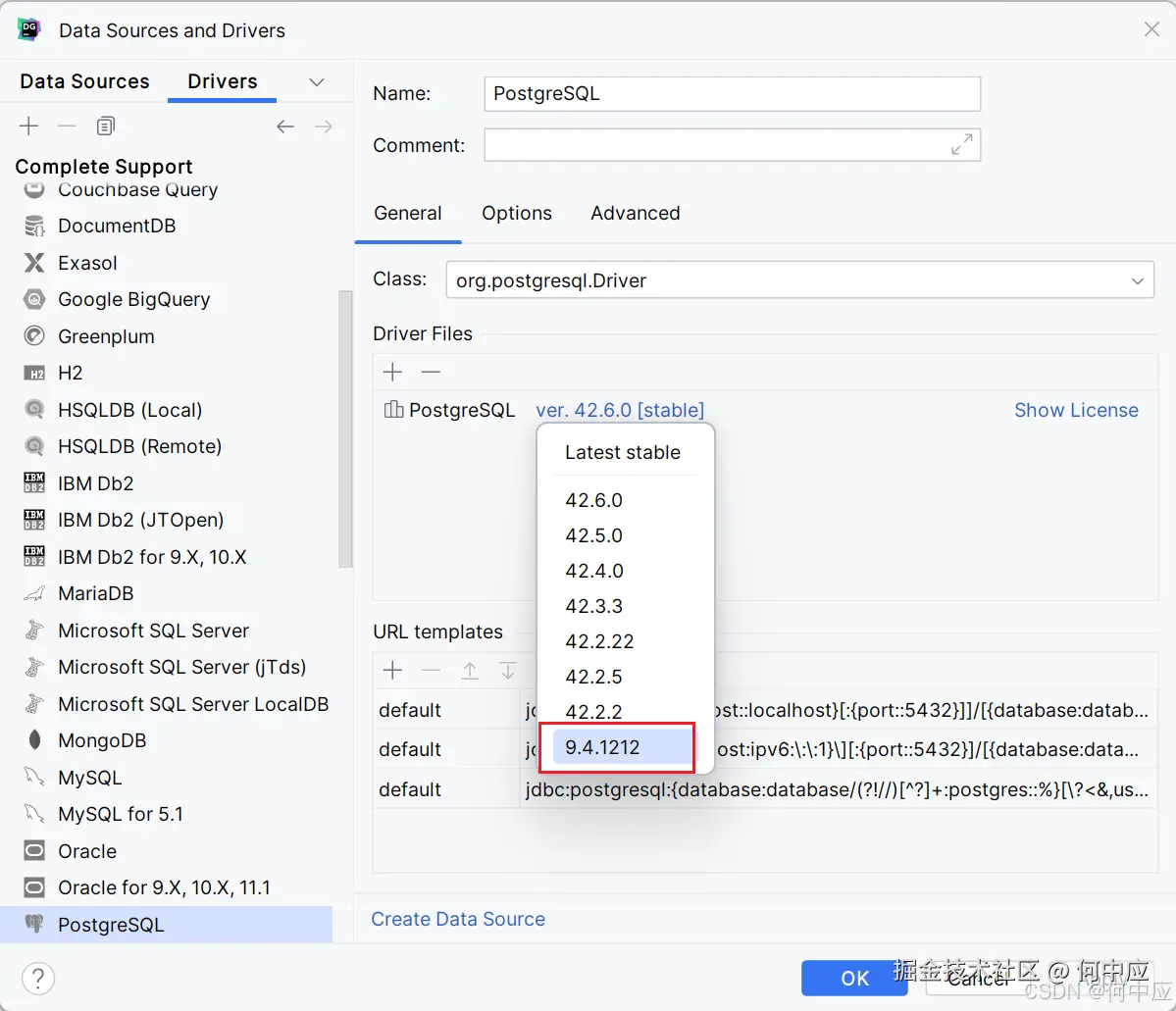Add a new driver with plus icon
Image resolution: width=1176 pixels, height=1011 pixels.
coord(28,126)
